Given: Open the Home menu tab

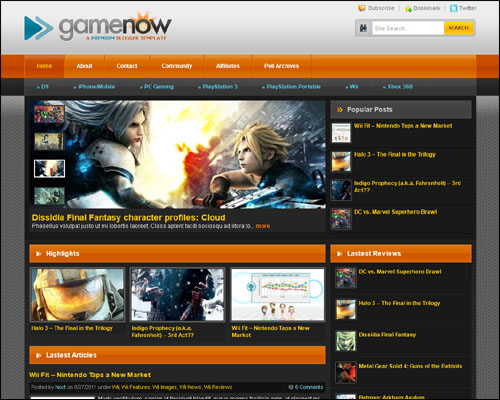Looking at the screenshot, I should tap(44, 66).
